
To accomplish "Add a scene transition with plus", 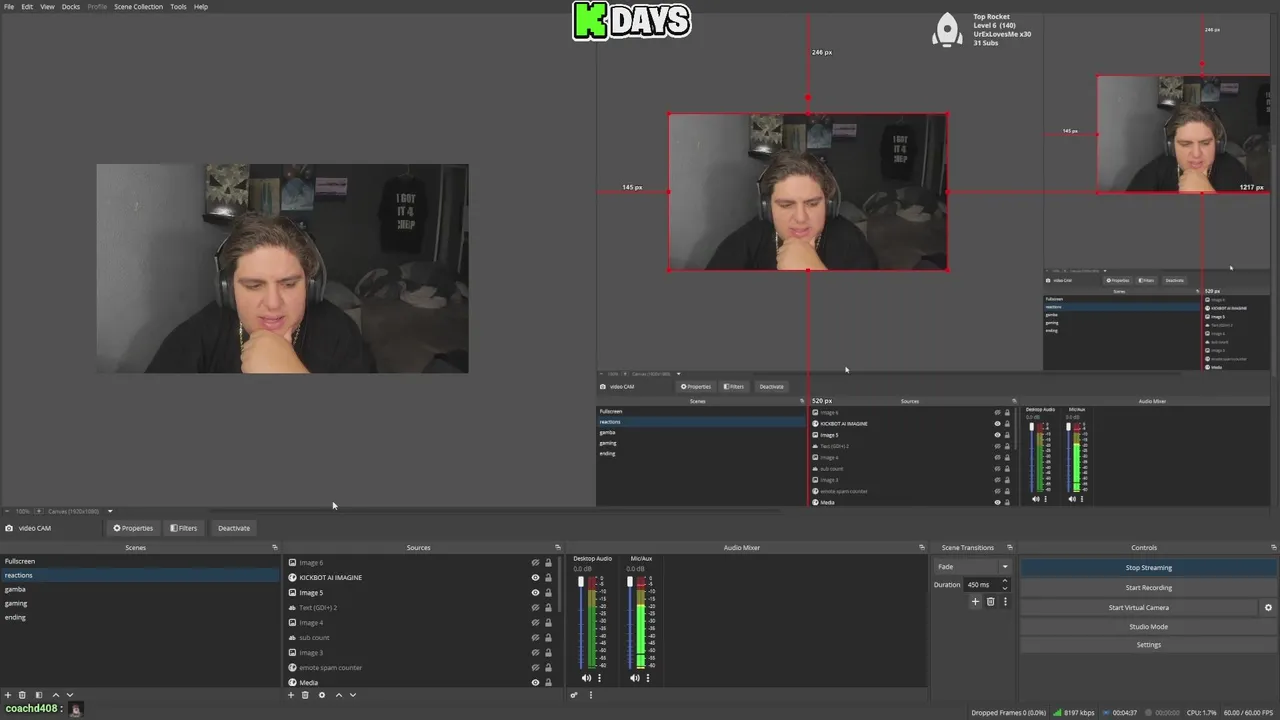I will coord(975,601).
